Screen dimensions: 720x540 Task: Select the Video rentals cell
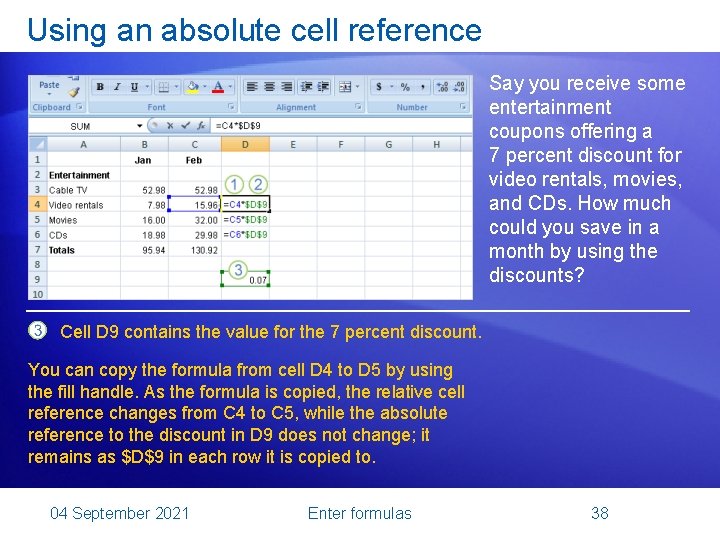point(84,205)
